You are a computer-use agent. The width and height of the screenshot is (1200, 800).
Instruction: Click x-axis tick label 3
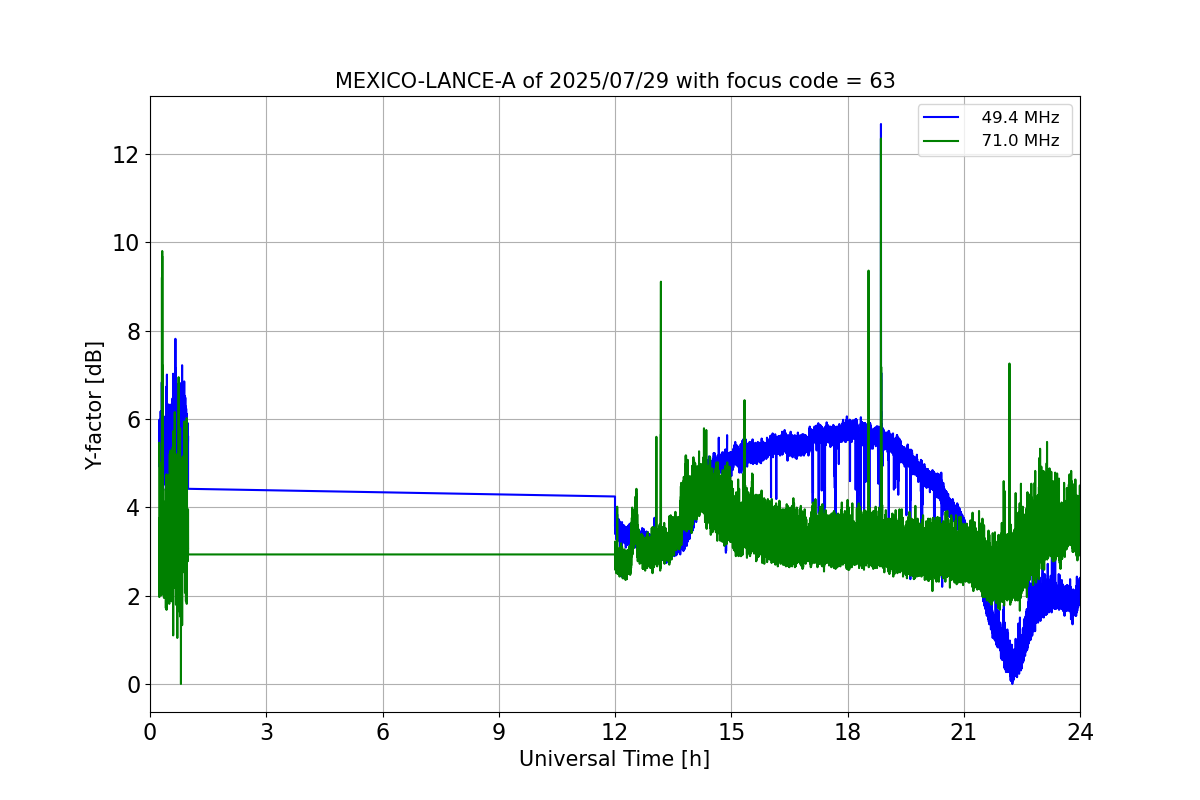pyautogui.click(x=266, y=732)
